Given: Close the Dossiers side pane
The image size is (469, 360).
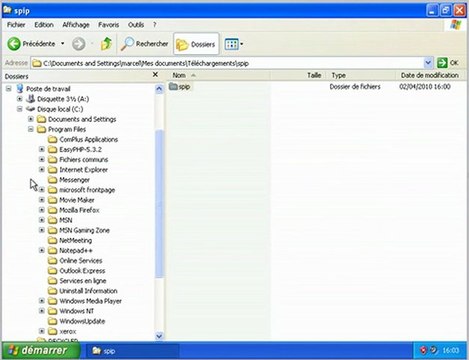Looking at the screenshot, I should coord(155,75).
